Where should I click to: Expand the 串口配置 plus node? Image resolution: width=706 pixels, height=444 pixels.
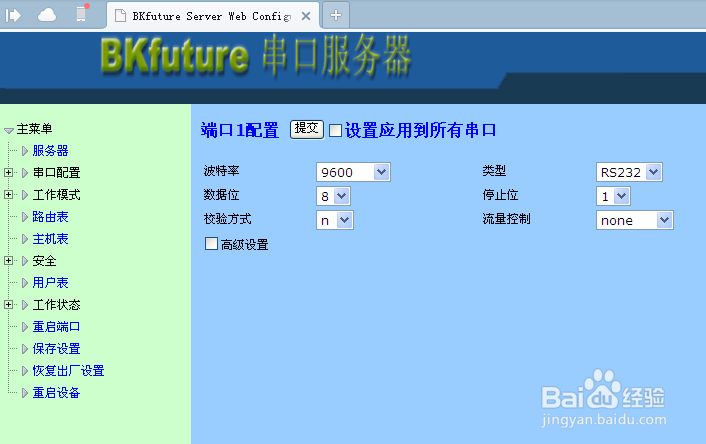(x=8, y=172)
